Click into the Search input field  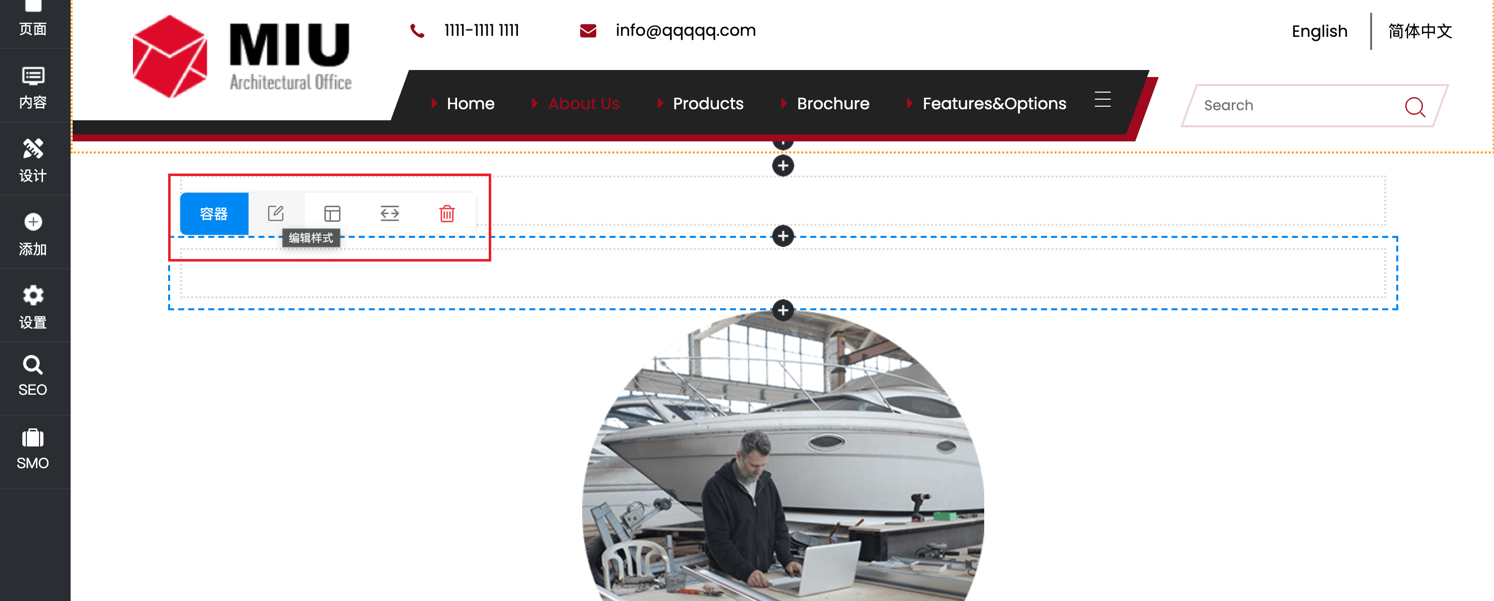pyautogui.click(x=1295, y=105)
